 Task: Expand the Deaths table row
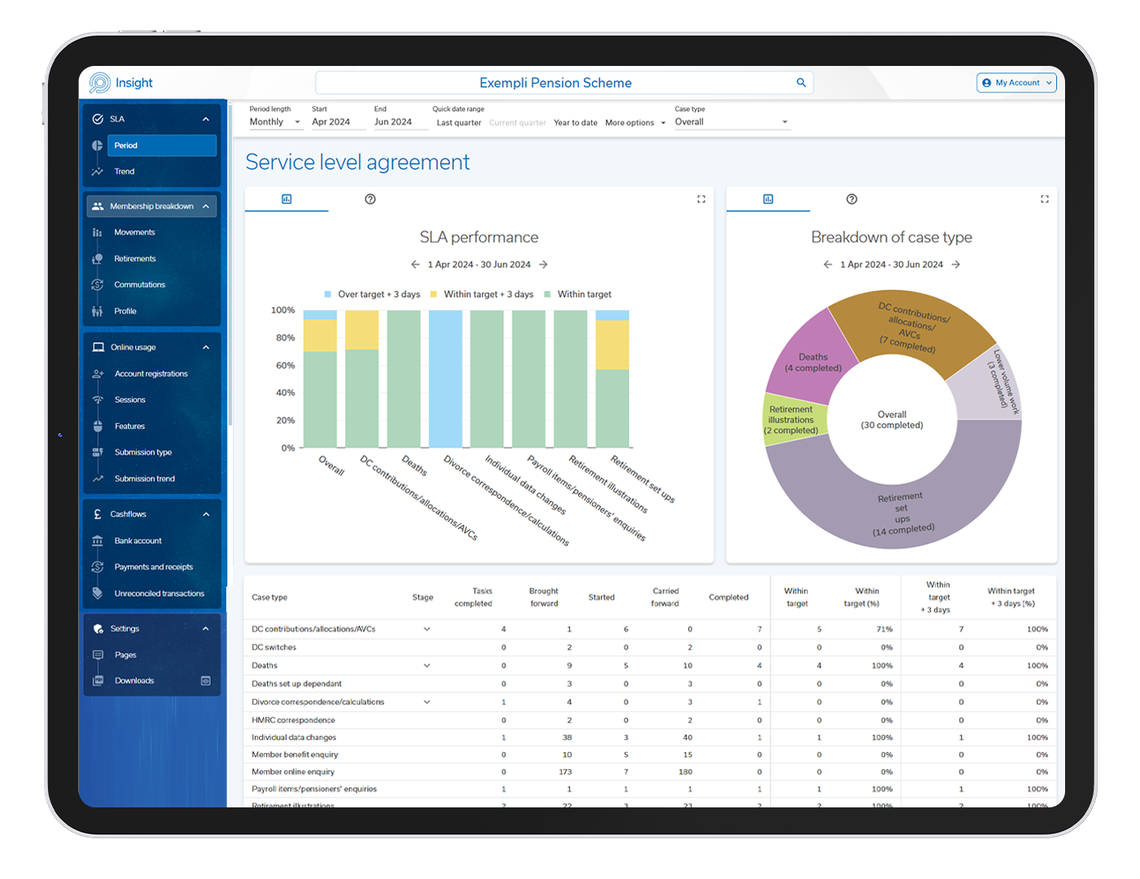tap(427, 665)
